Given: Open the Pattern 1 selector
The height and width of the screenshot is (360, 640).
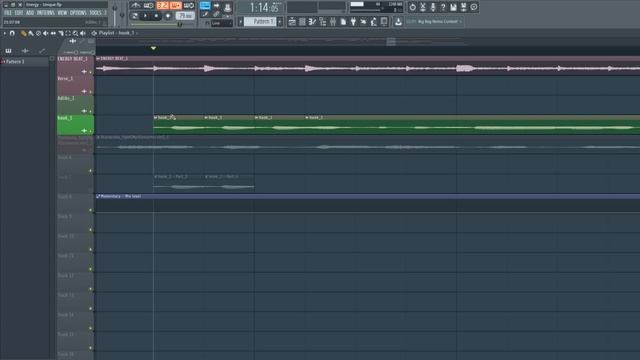Looking at the screenshot, I should [260, 21].
